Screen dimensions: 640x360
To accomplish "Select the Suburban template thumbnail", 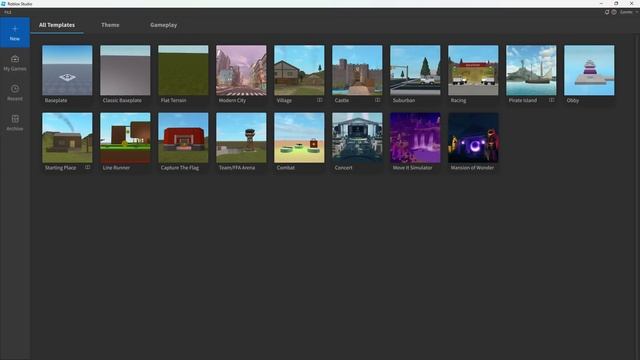I will pos(415,70).
